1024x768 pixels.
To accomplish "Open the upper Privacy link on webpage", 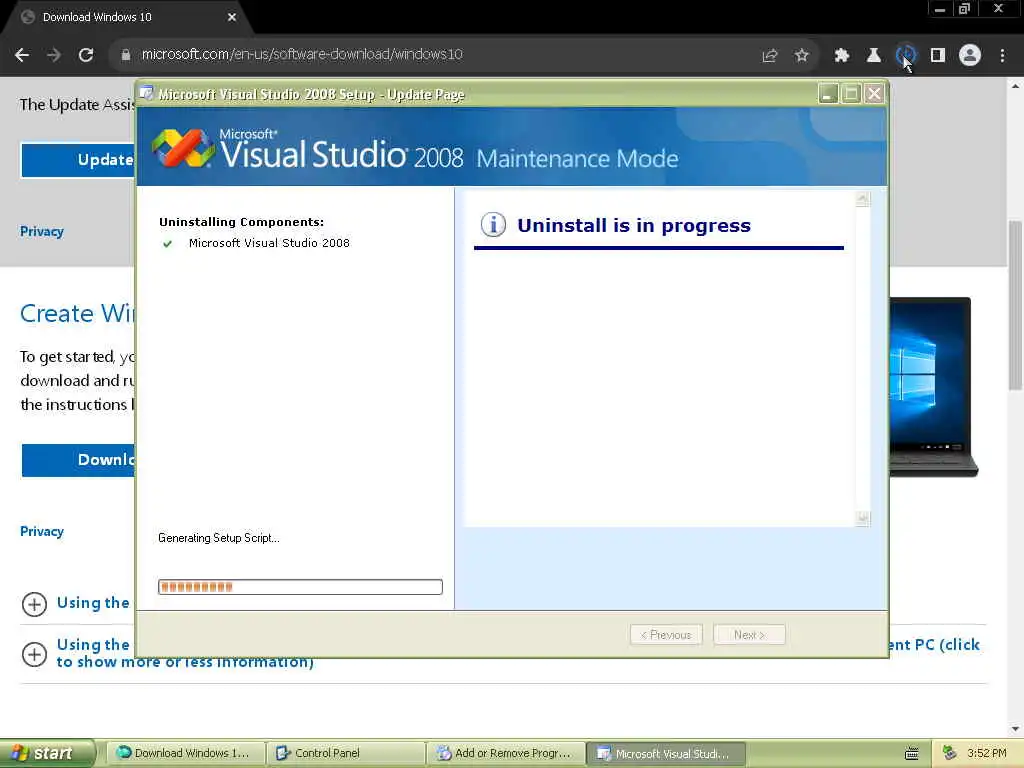I will [x=42, y=231].
